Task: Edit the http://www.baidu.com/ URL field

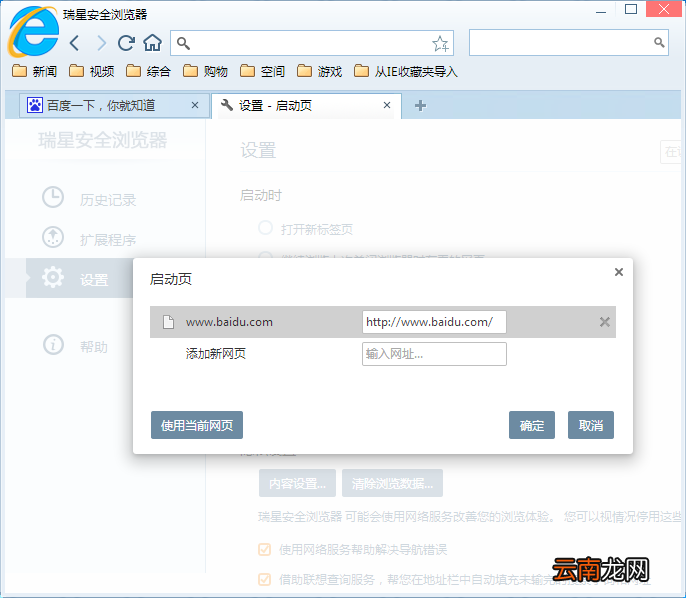Action: coord(434,322)
